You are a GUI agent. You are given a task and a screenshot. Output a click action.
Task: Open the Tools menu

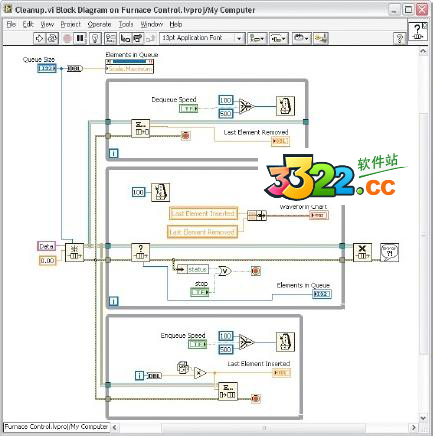[x=126, y=24]
